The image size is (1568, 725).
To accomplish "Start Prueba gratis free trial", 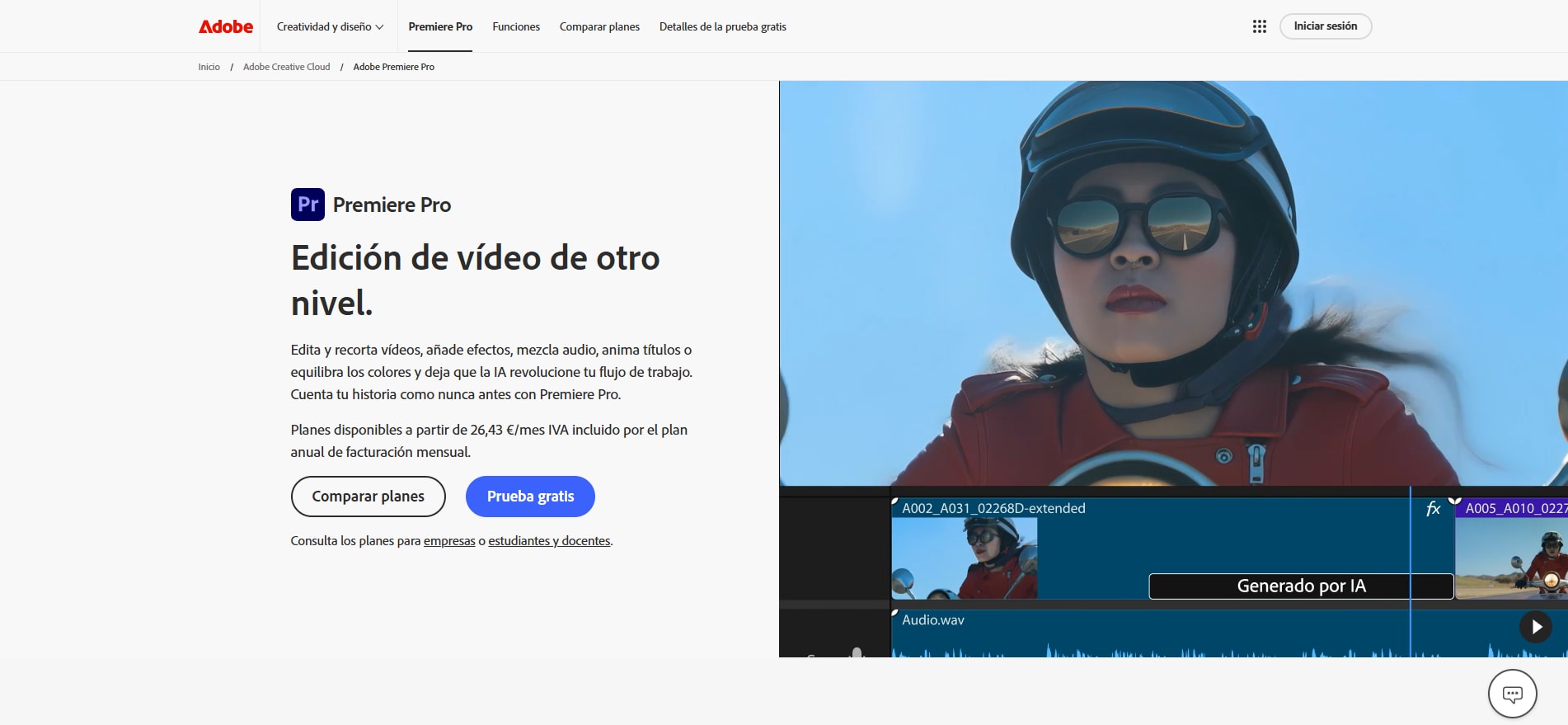I will tap(530, 497).
